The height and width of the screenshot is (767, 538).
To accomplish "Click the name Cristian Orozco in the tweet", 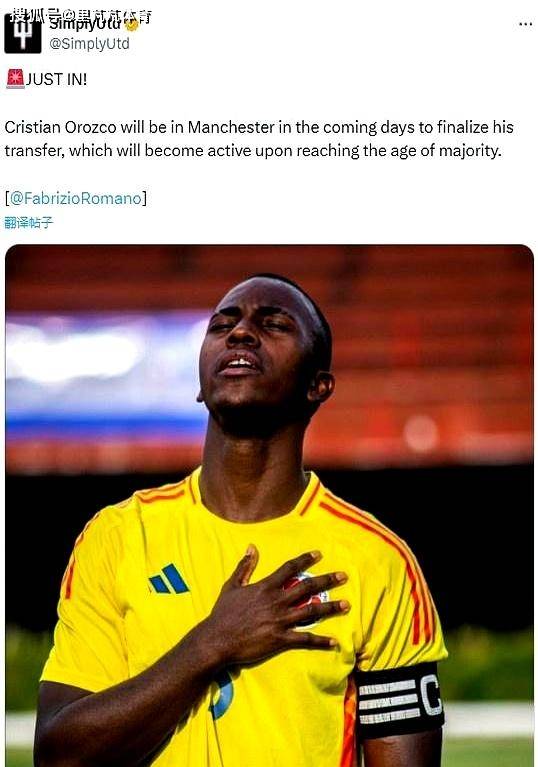I will [x=61, y=127].
